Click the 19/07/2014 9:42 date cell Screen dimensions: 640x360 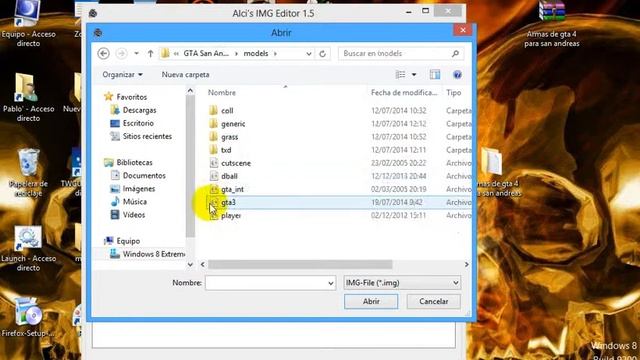[397, 202]
